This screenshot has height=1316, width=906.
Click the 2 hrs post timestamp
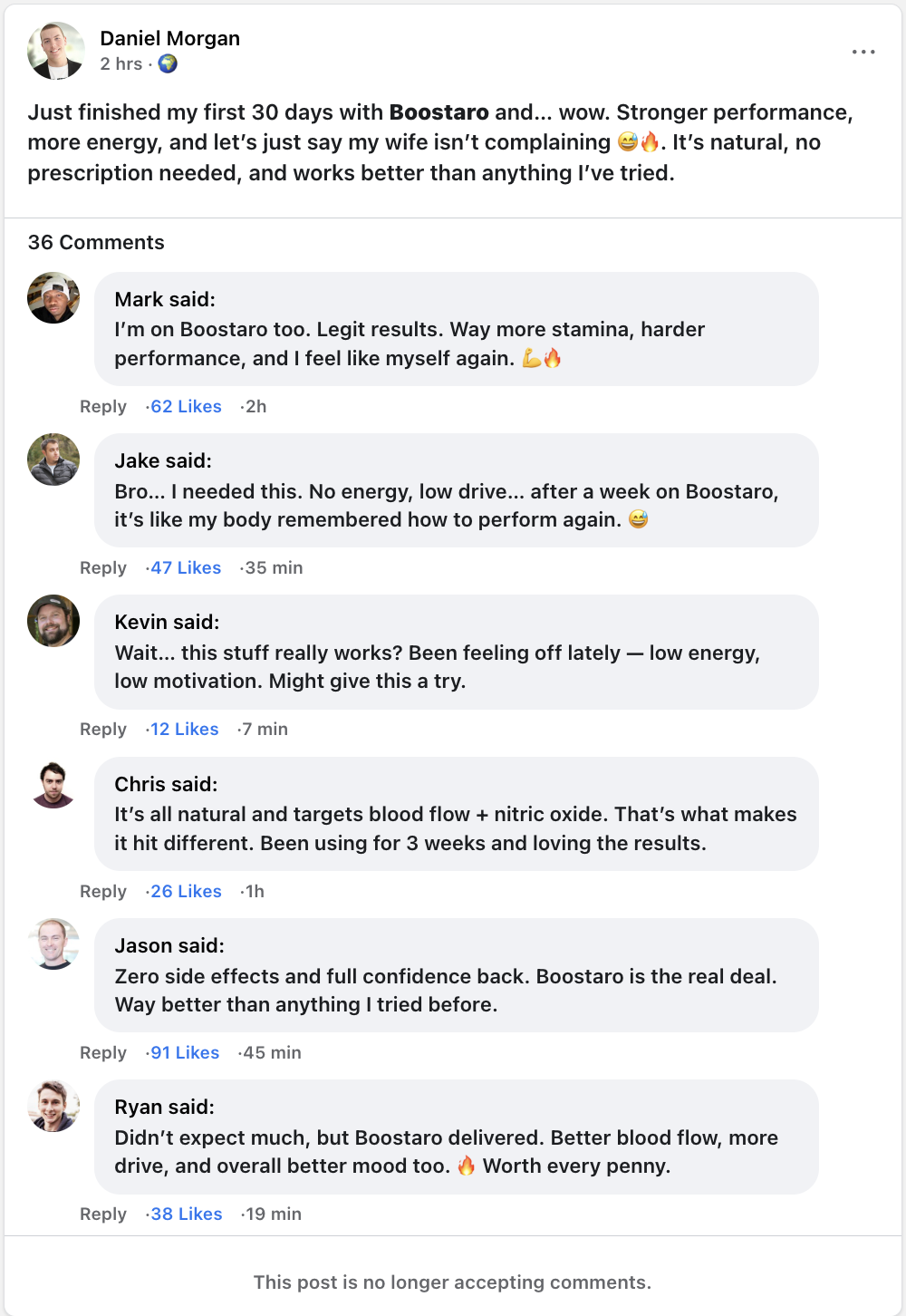[121, 63]
